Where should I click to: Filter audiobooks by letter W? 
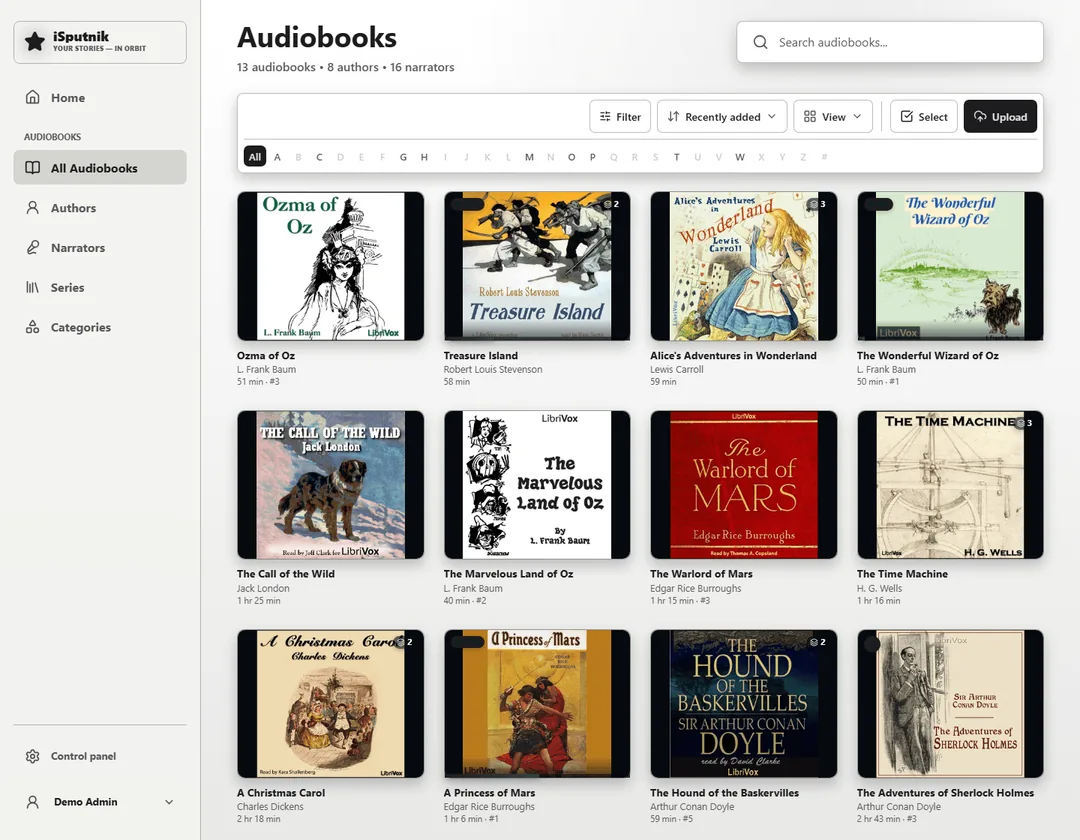point(740,157)
